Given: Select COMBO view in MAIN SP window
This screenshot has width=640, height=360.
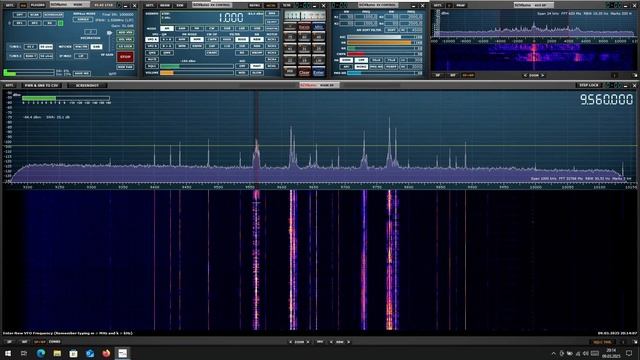Looking at the screenshot, I should [54, 342].
